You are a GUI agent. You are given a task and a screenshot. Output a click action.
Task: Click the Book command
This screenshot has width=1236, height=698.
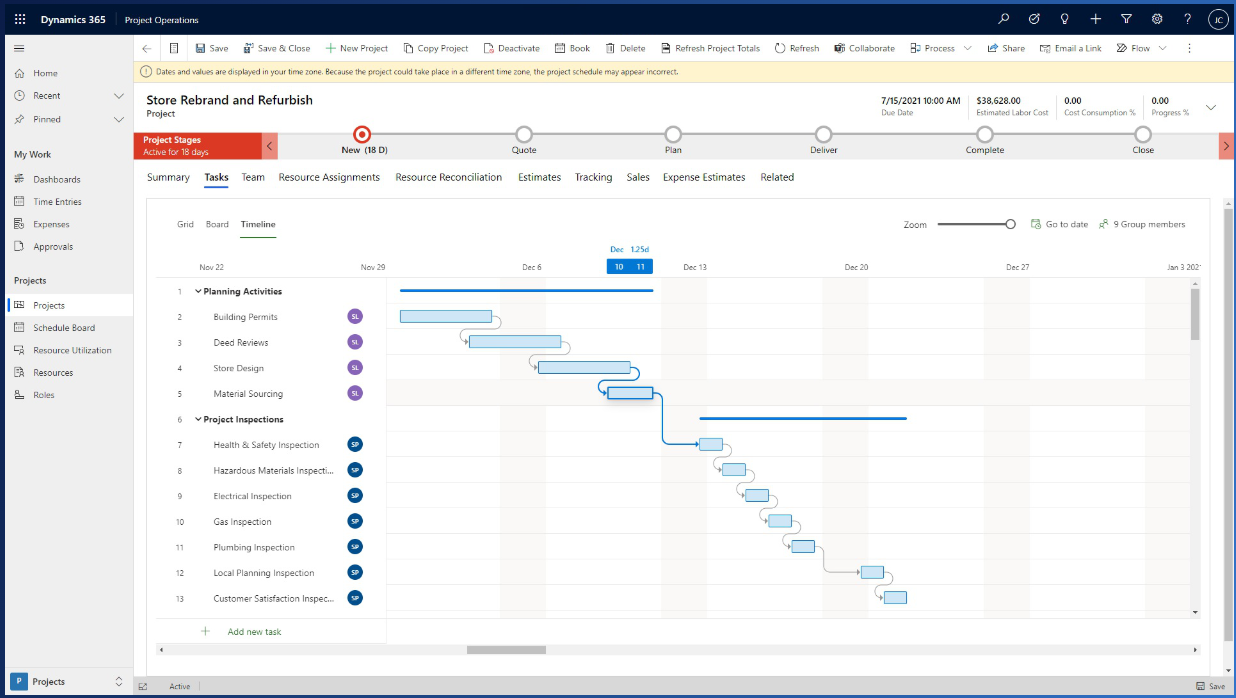(x=572, y=48)
